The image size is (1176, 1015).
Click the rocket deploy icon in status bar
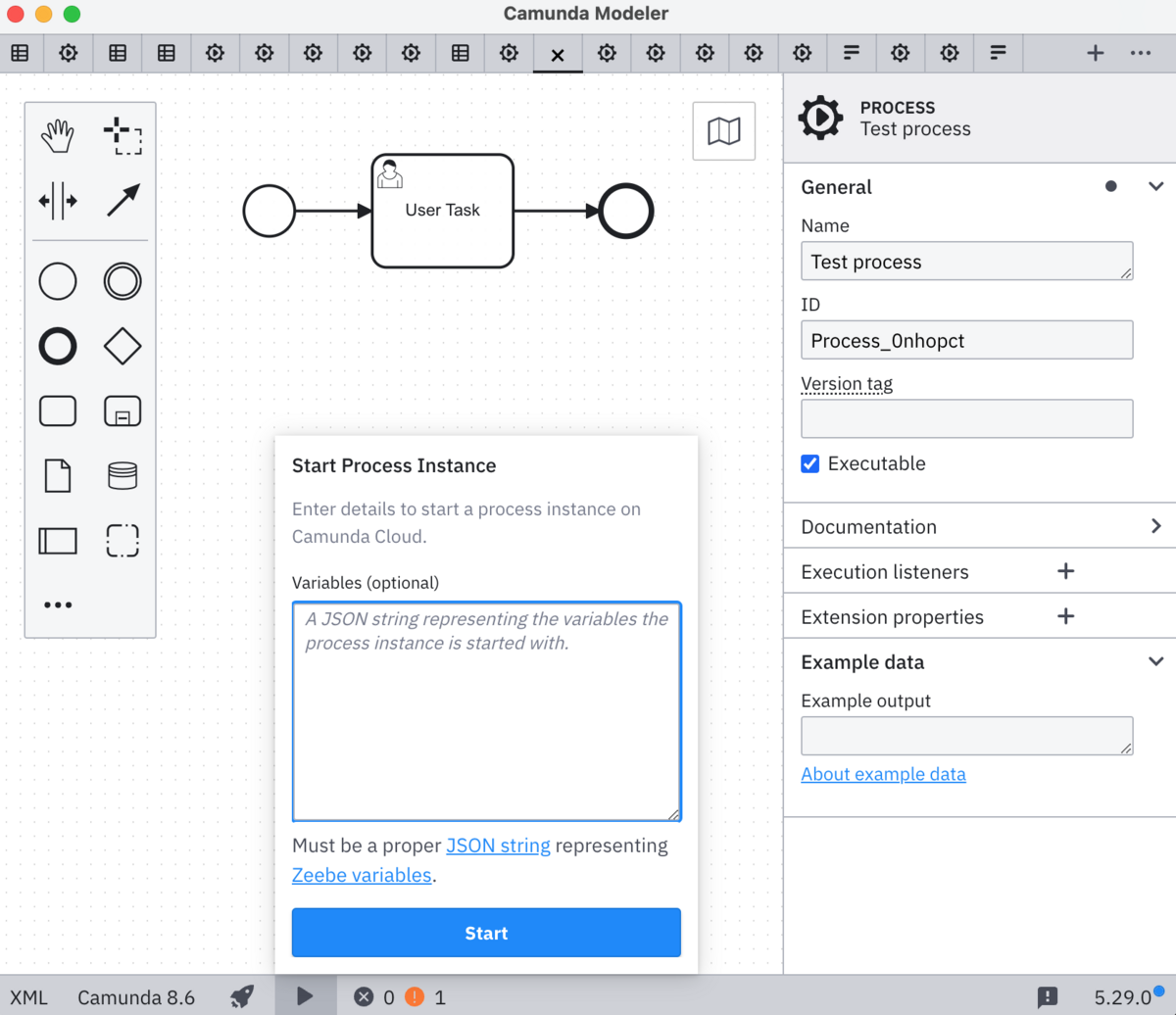click(242, 996)
